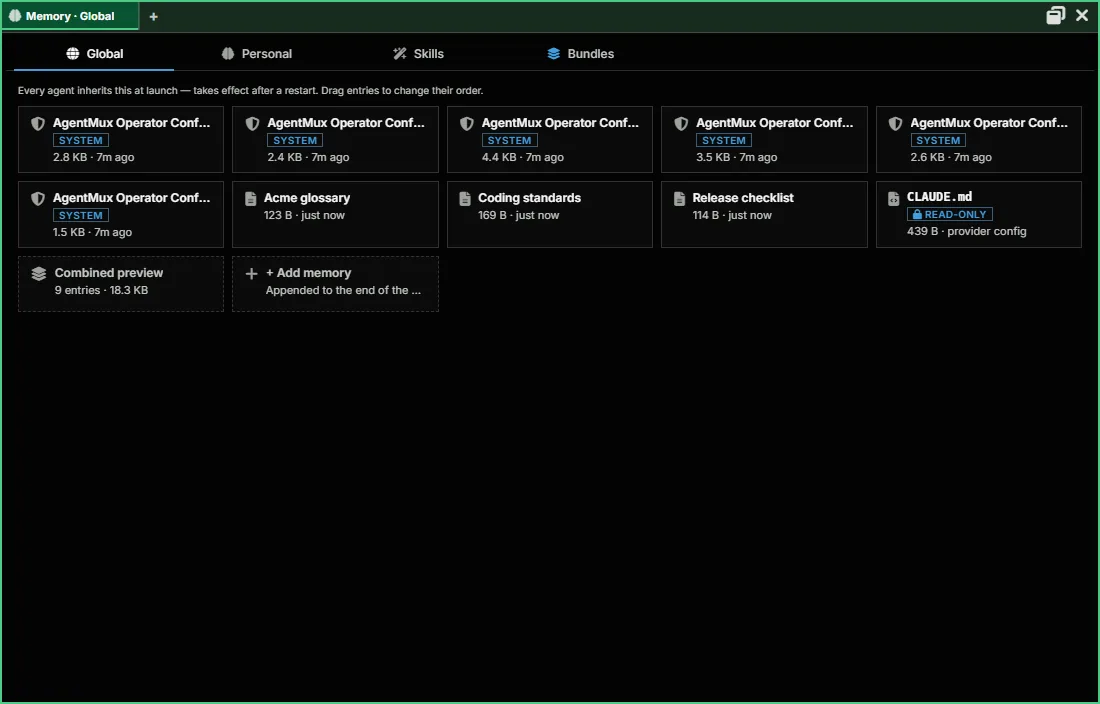Click document icon on Coding standards
This screenshot has height=704, width=1100.
(464, 199)
